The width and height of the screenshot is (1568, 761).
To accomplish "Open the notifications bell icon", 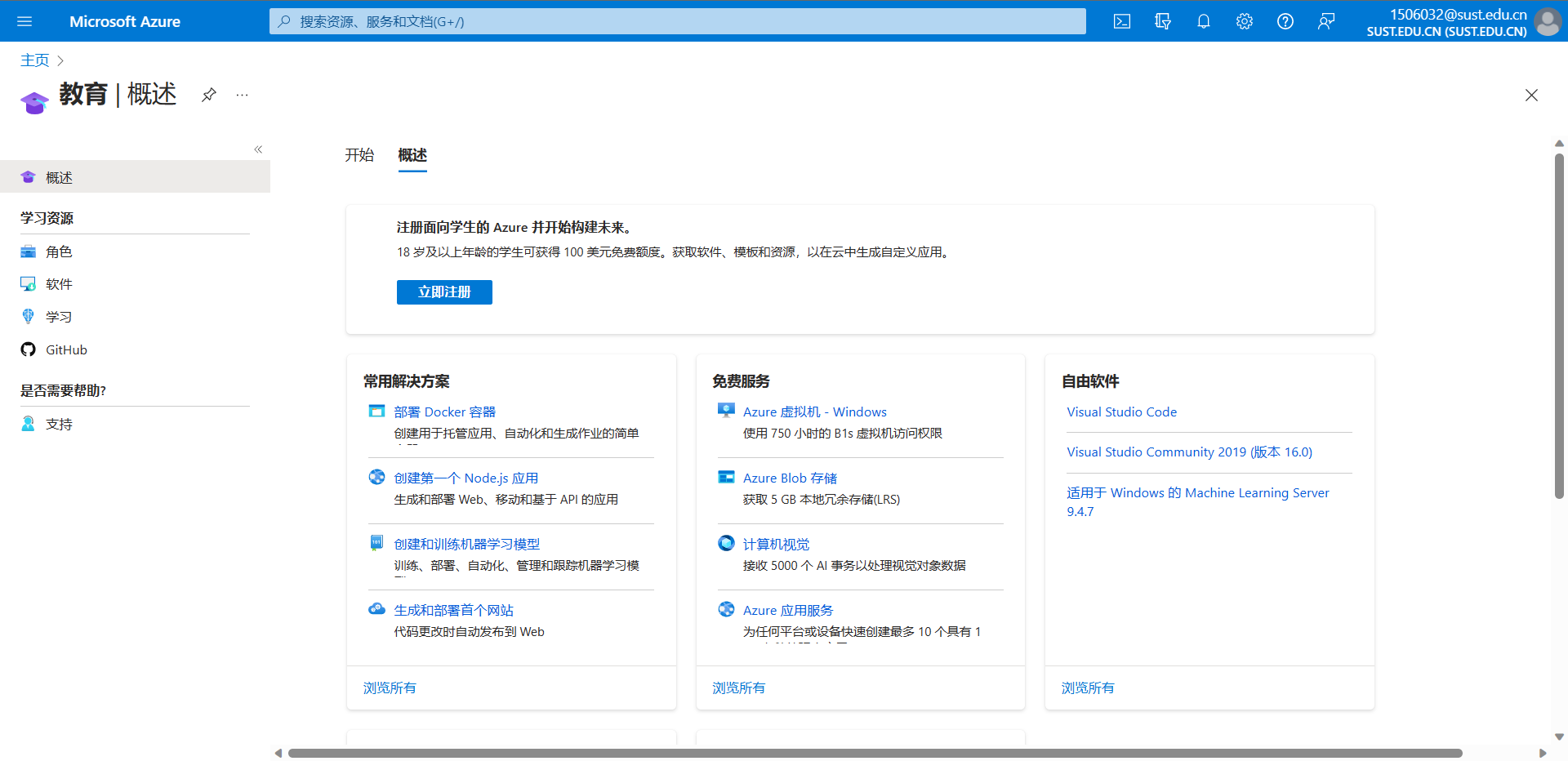I will pyautogui.click(x=1204, y=21).
